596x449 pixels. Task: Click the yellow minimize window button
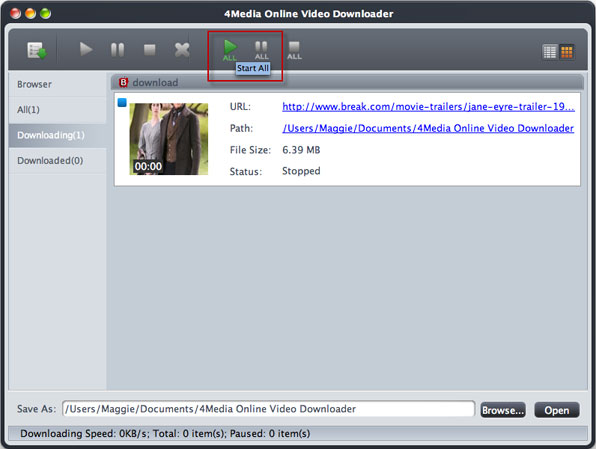tap(30, 14)
